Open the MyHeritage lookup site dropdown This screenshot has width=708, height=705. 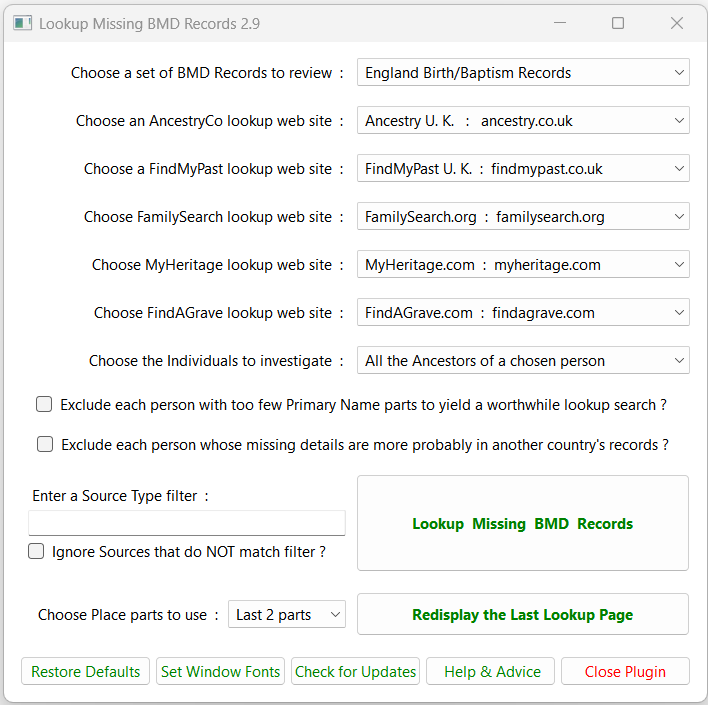click(523, 265)
